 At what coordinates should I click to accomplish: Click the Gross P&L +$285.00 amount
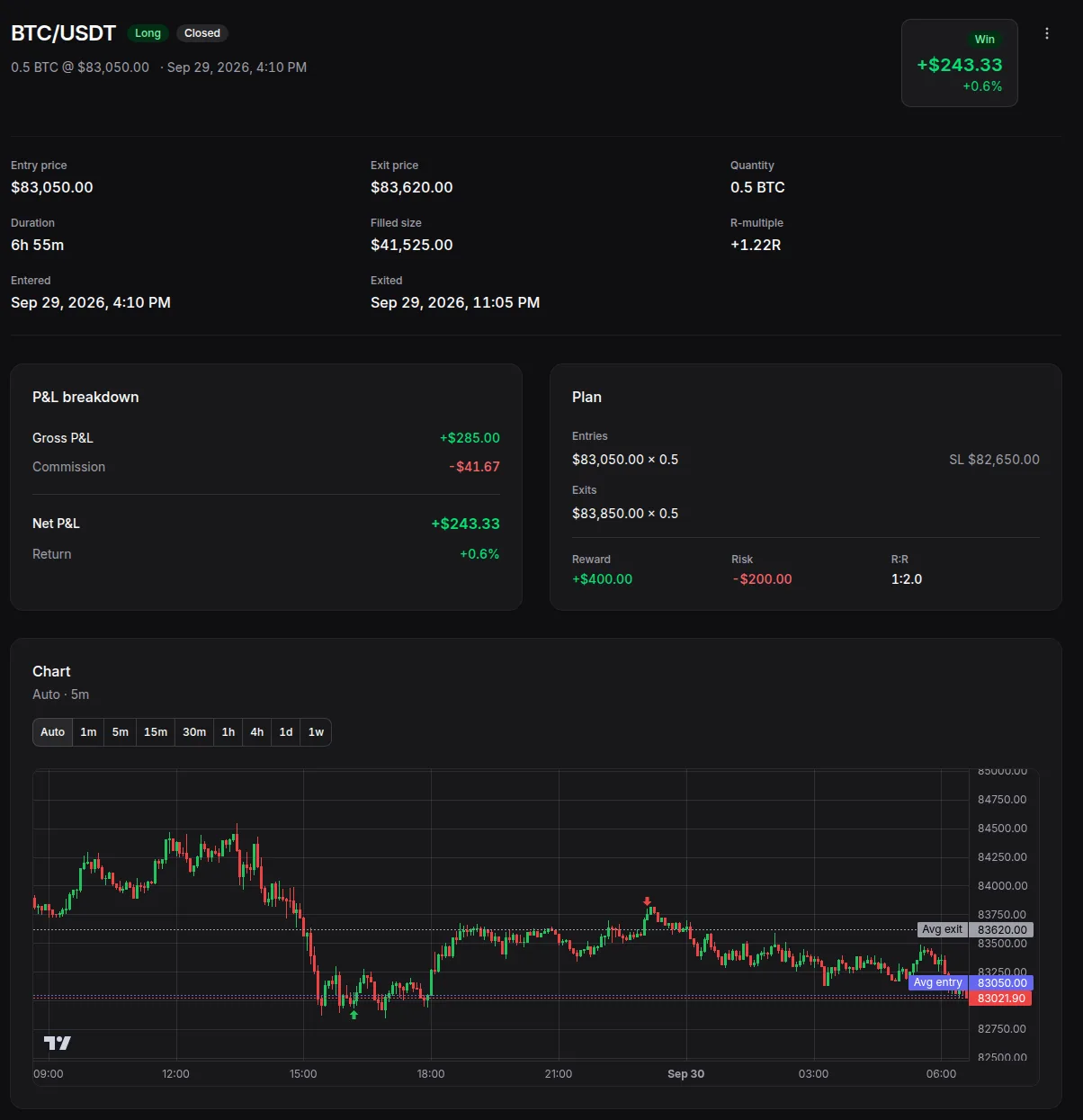click(470, 438)
